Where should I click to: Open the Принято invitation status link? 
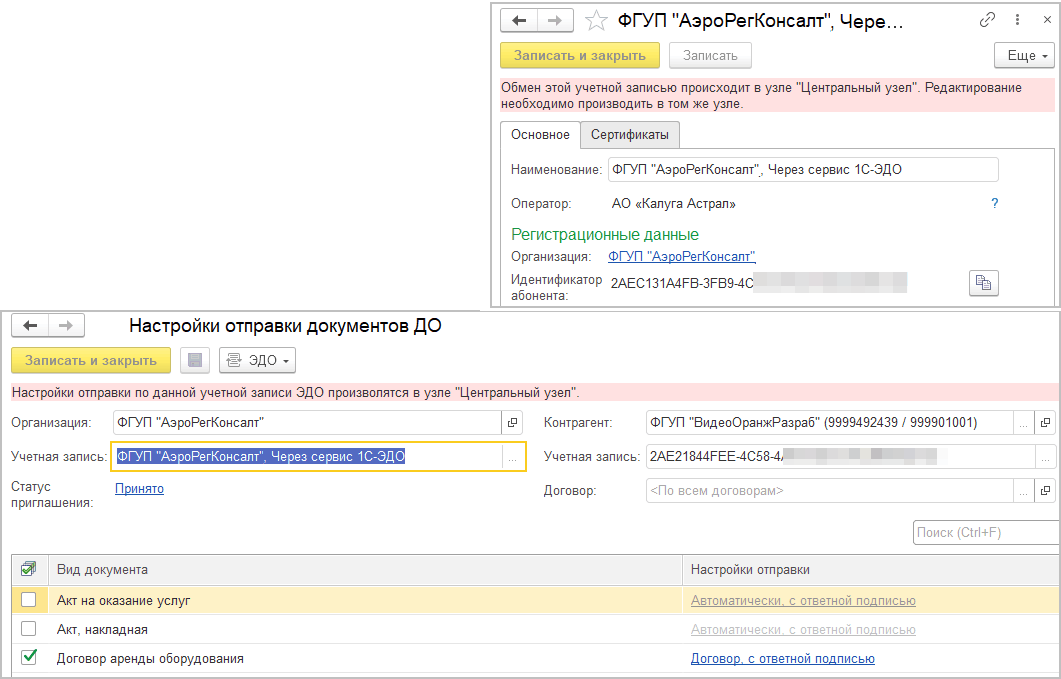click(x=139, y=489)
